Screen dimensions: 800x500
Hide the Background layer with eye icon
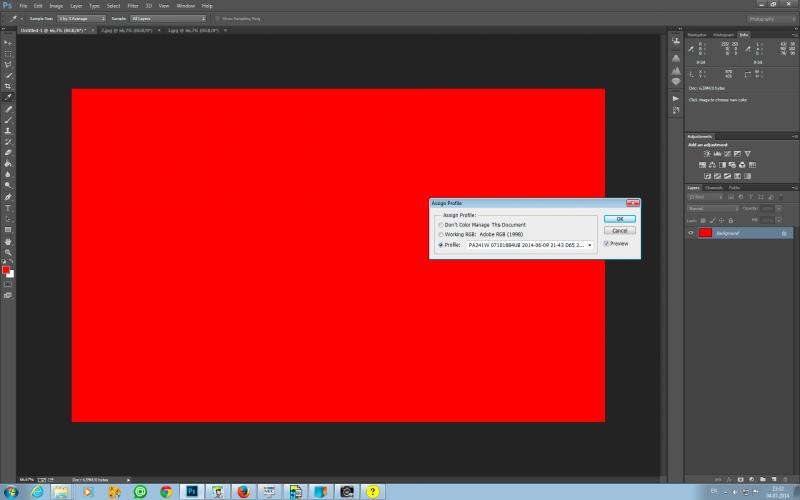[x=691, y=233]
